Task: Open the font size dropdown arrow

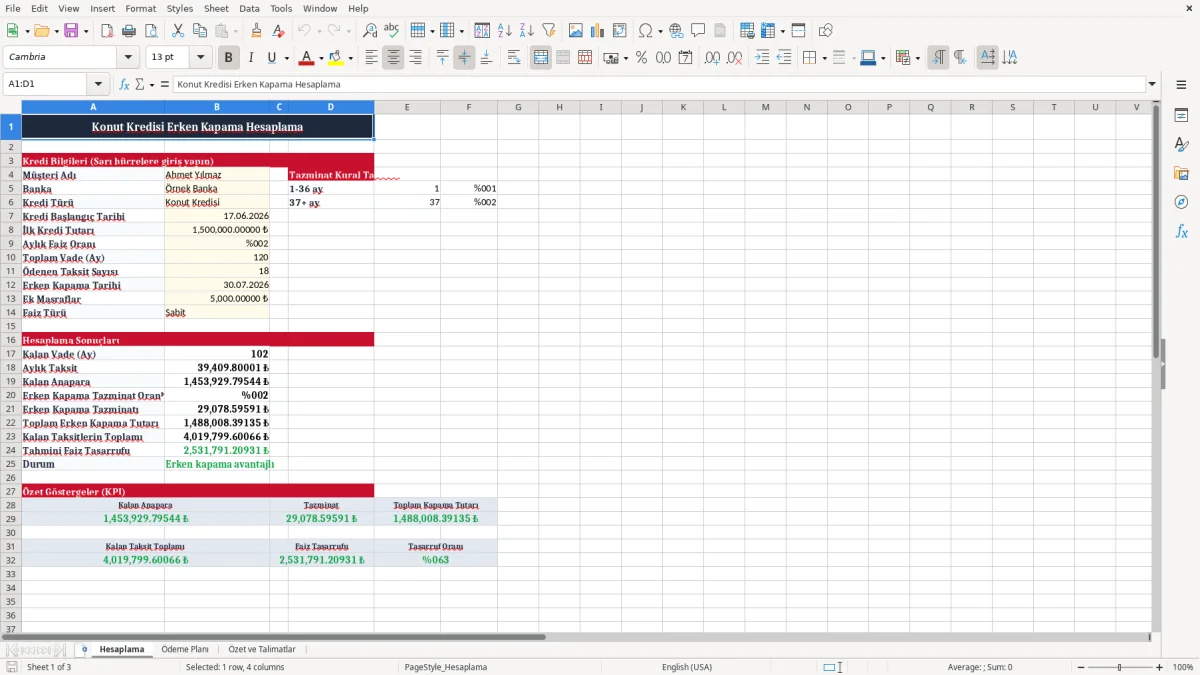Action: (x=201, y=58)
